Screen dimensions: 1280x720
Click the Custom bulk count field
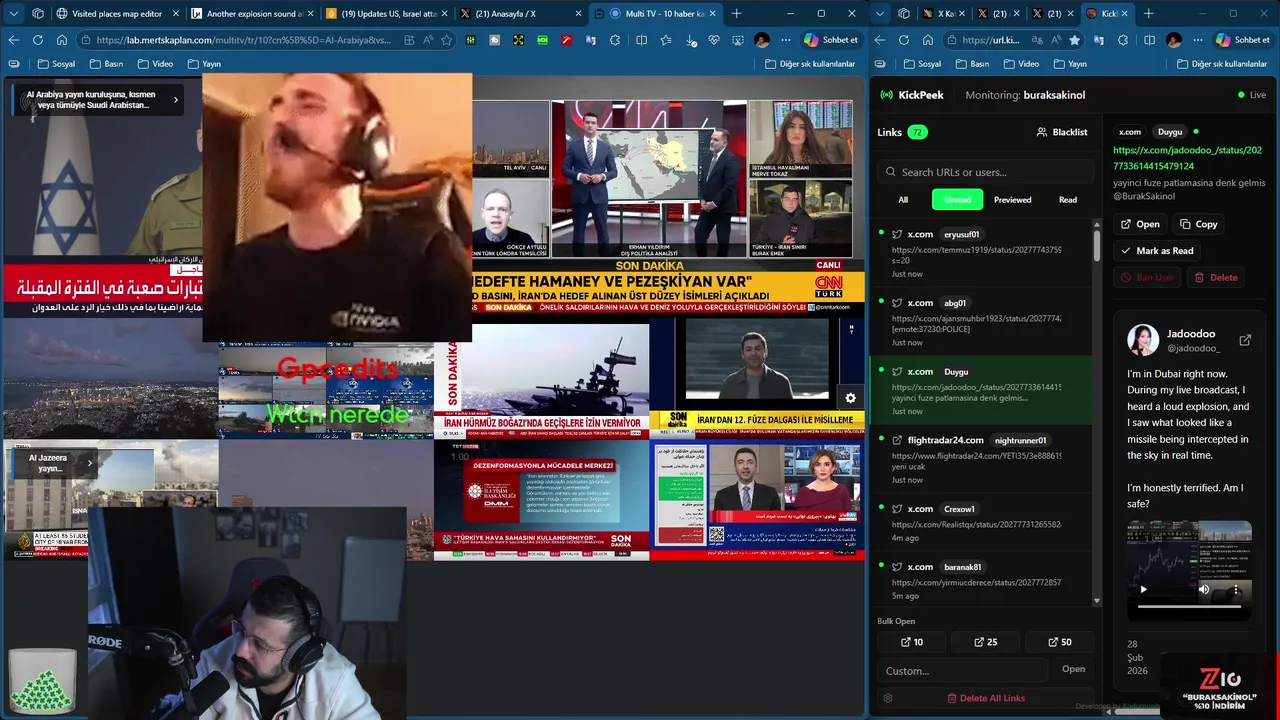[963, 670]
